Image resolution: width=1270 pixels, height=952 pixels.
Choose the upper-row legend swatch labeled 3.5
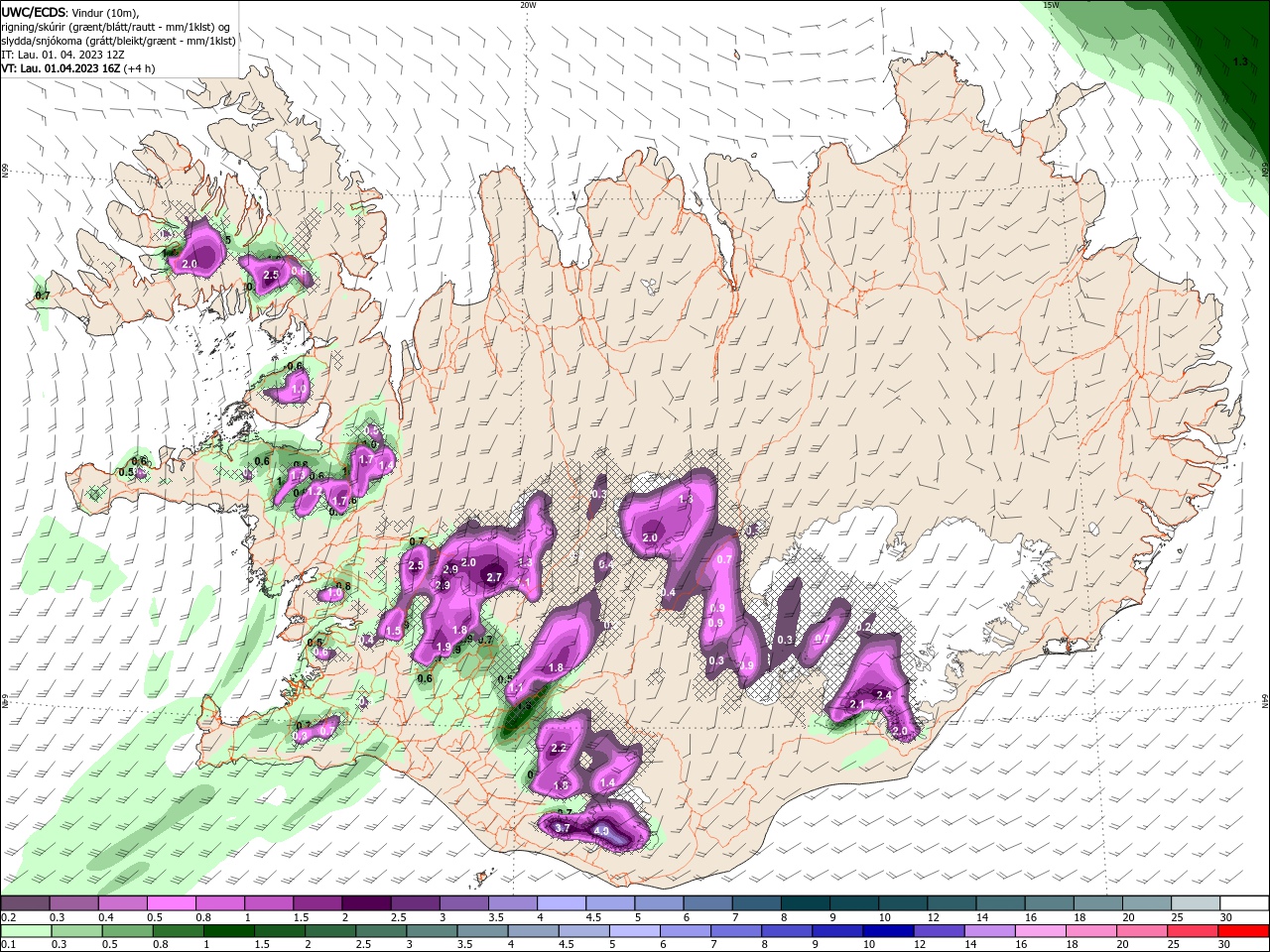coord(512,903)
